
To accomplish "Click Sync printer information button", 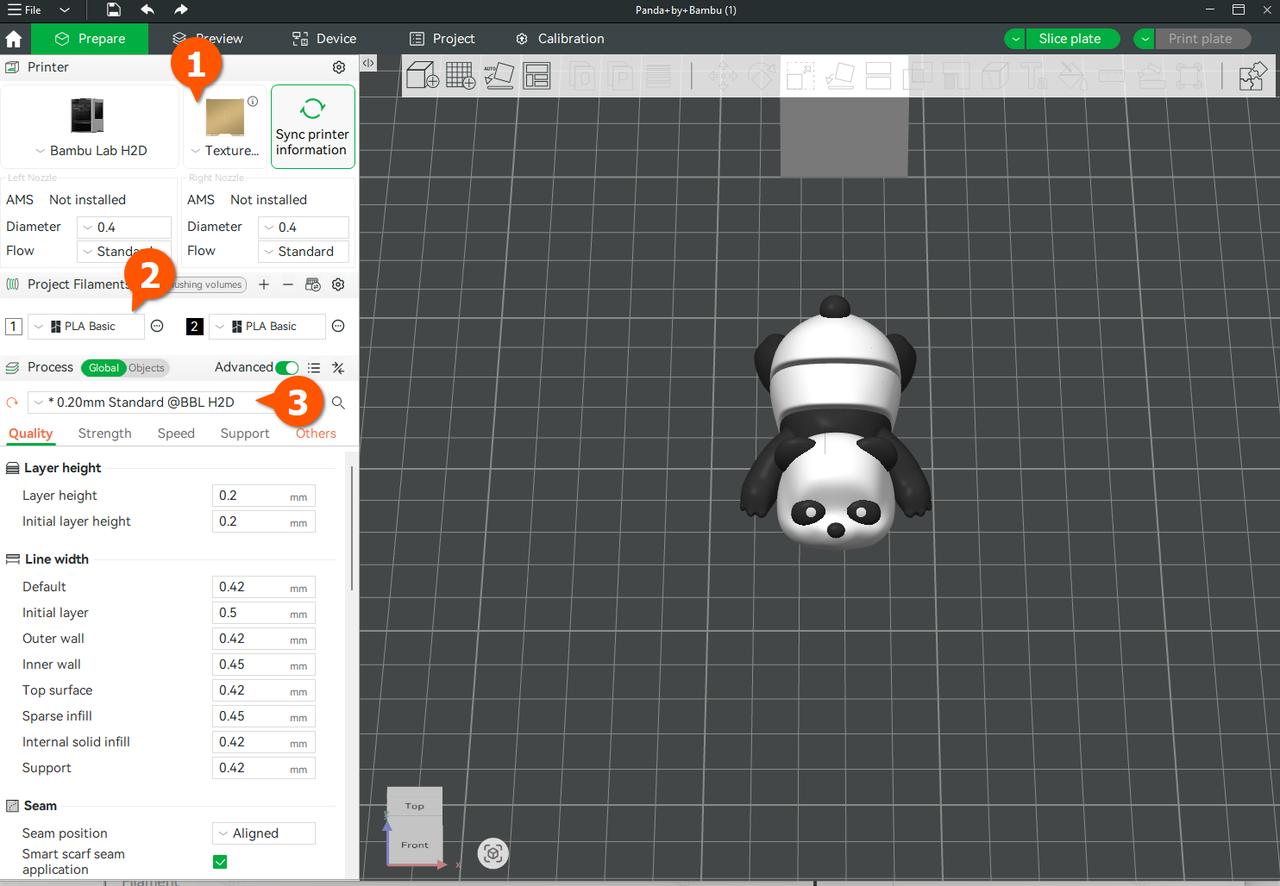I will point(313,126).
